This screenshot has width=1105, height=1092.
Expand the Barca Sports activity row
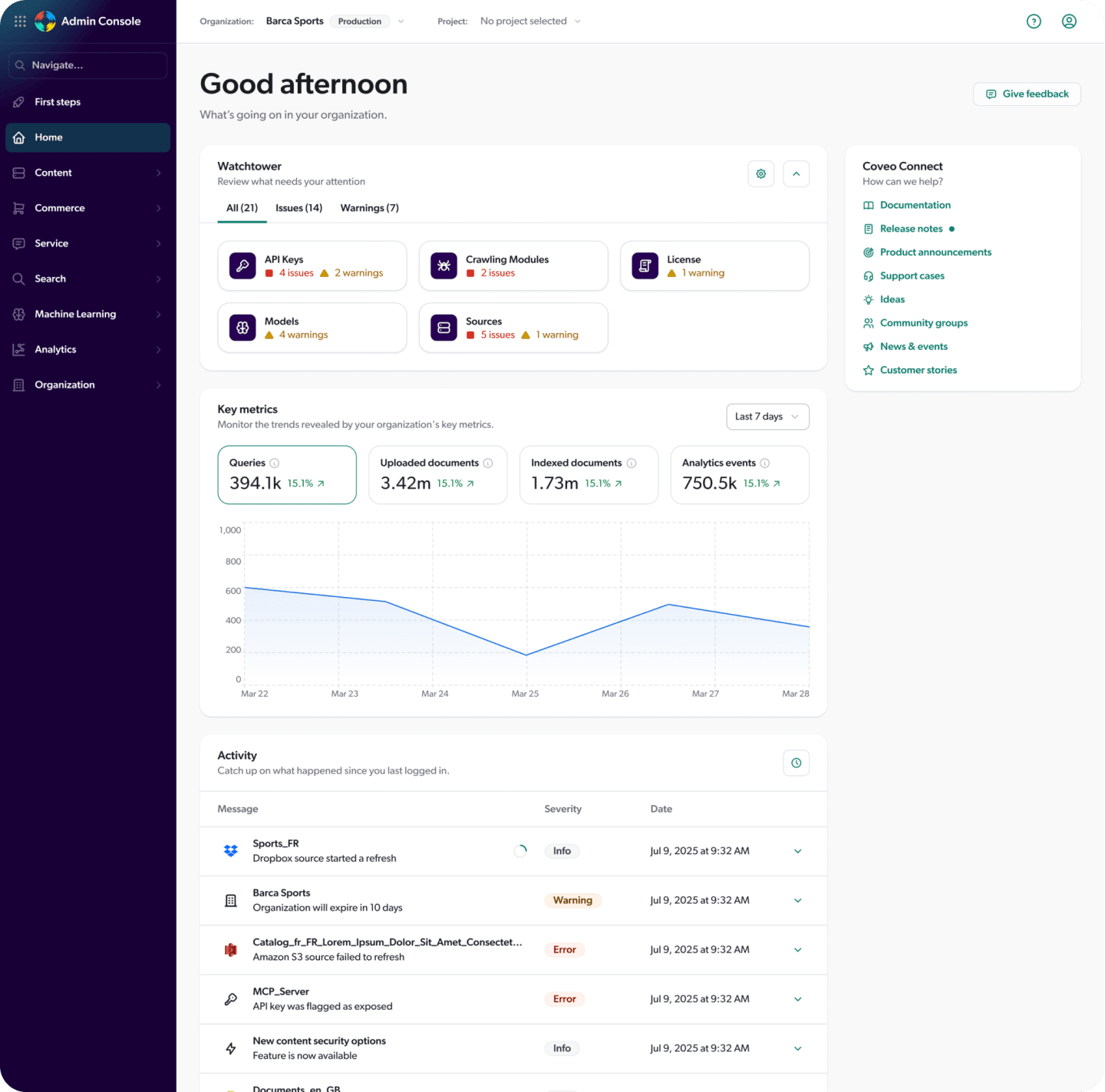[798, 901]
